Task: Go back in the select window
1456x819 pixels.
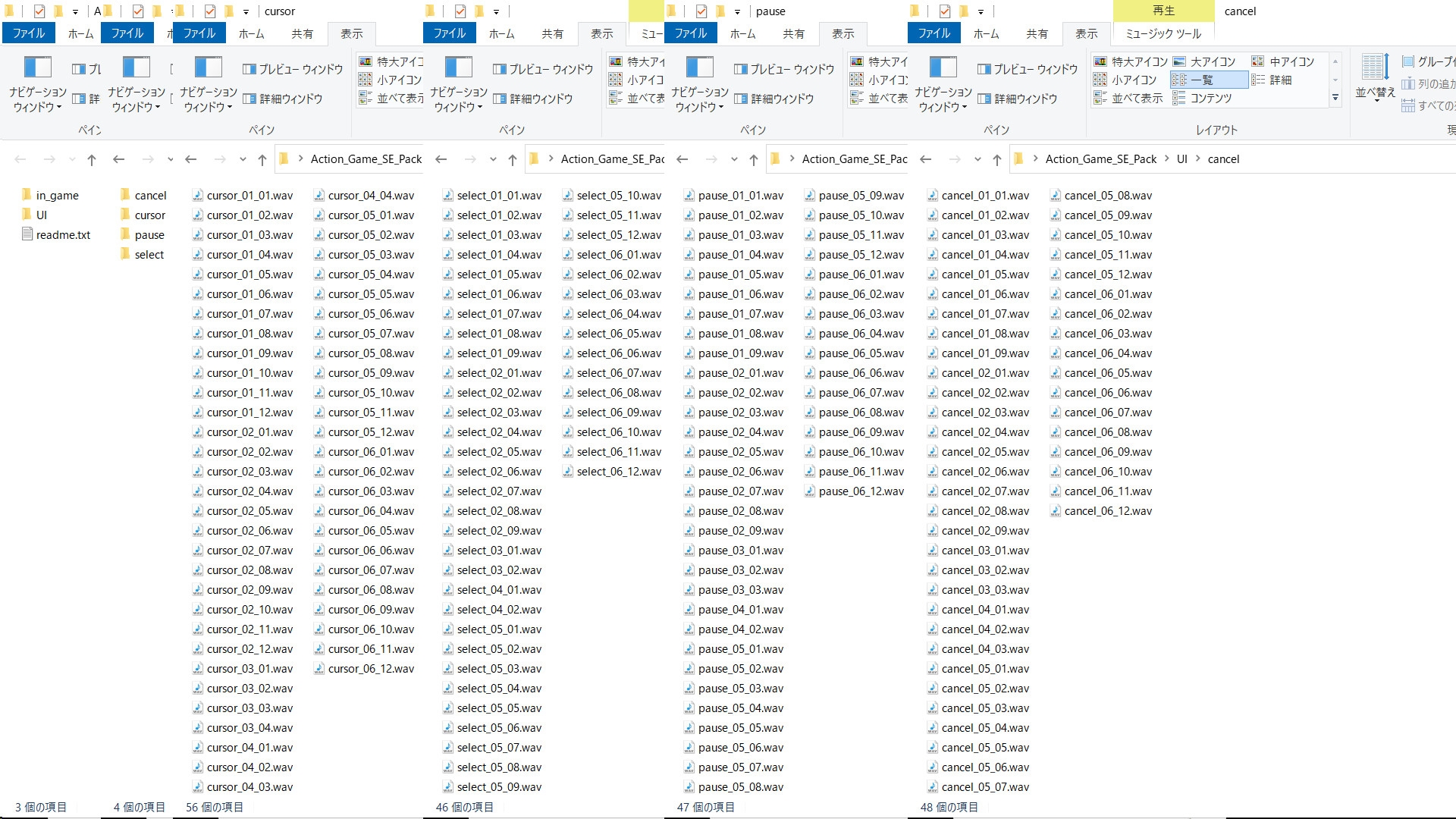Action: tap(441, 159)
